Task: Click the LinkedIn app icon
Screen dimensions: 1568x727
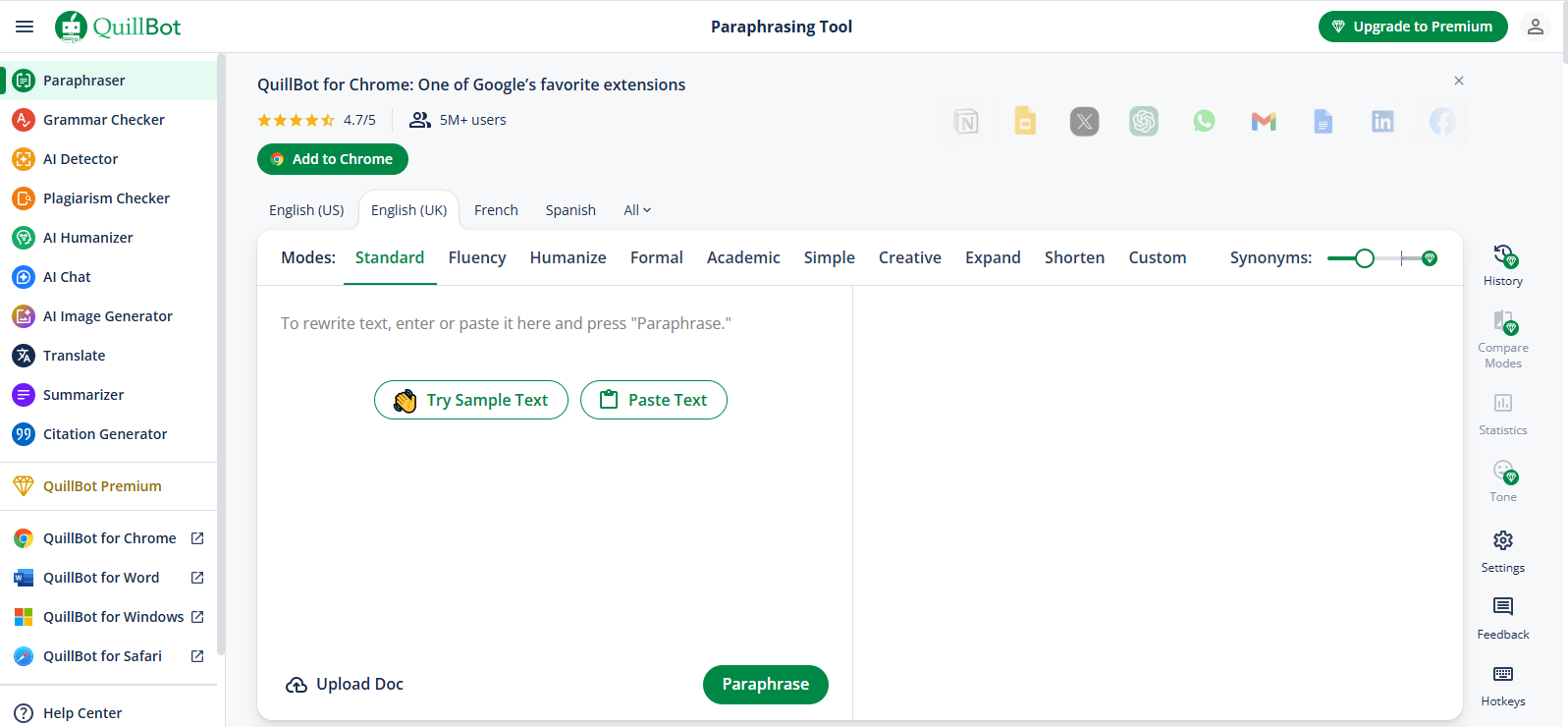Action: (x=1382, y=122)
